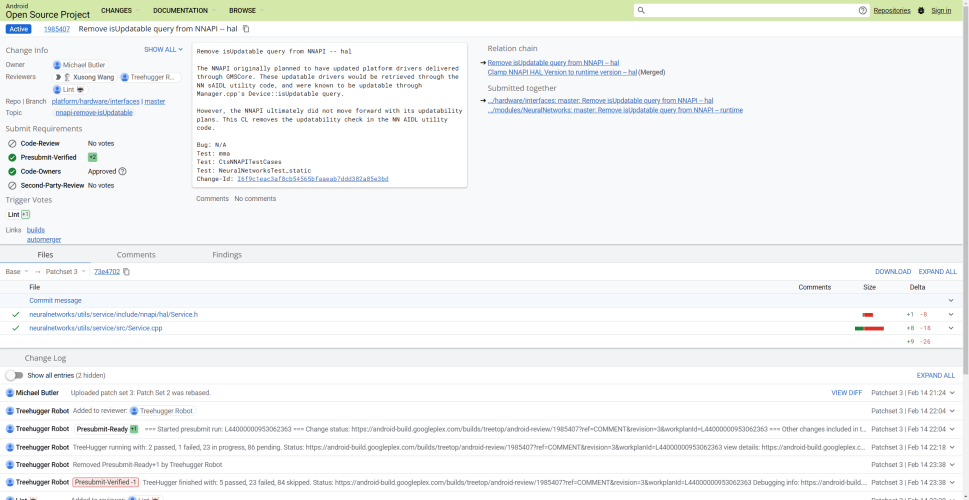Open change number 1985407 link
The height and width of the screenshot is (500, 969).
tap(56, 29)
